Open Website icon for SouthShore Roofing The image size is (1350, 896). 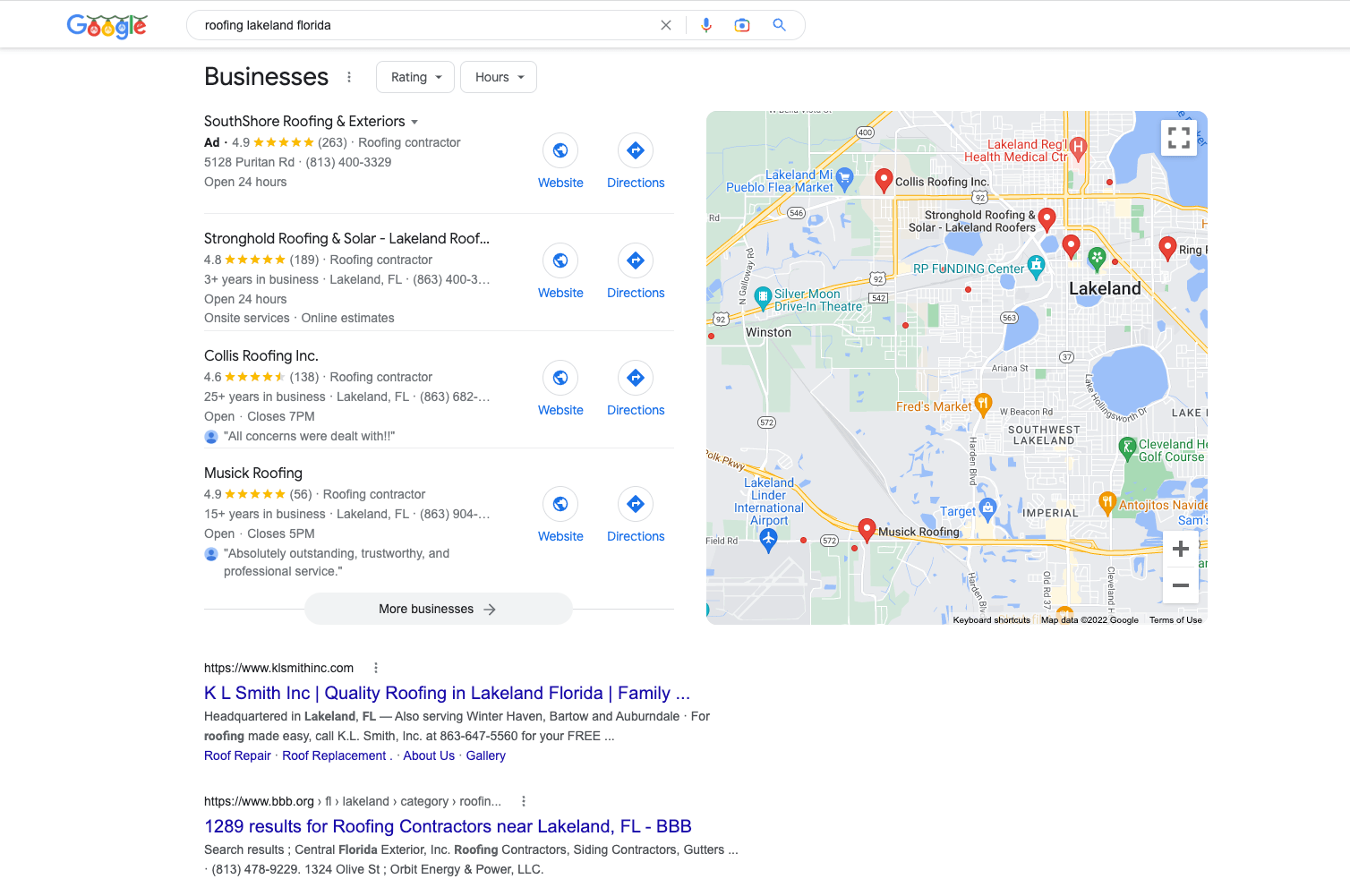tap(560, 150)
